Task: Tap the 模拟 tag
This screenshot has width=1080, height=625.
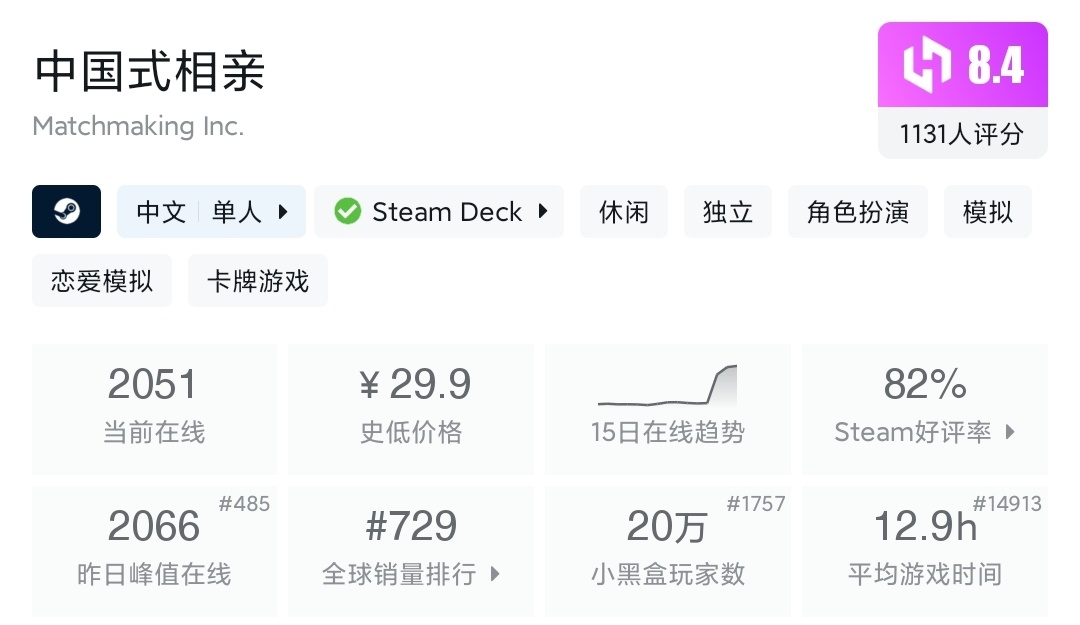Action: click(x=988, y=212)
